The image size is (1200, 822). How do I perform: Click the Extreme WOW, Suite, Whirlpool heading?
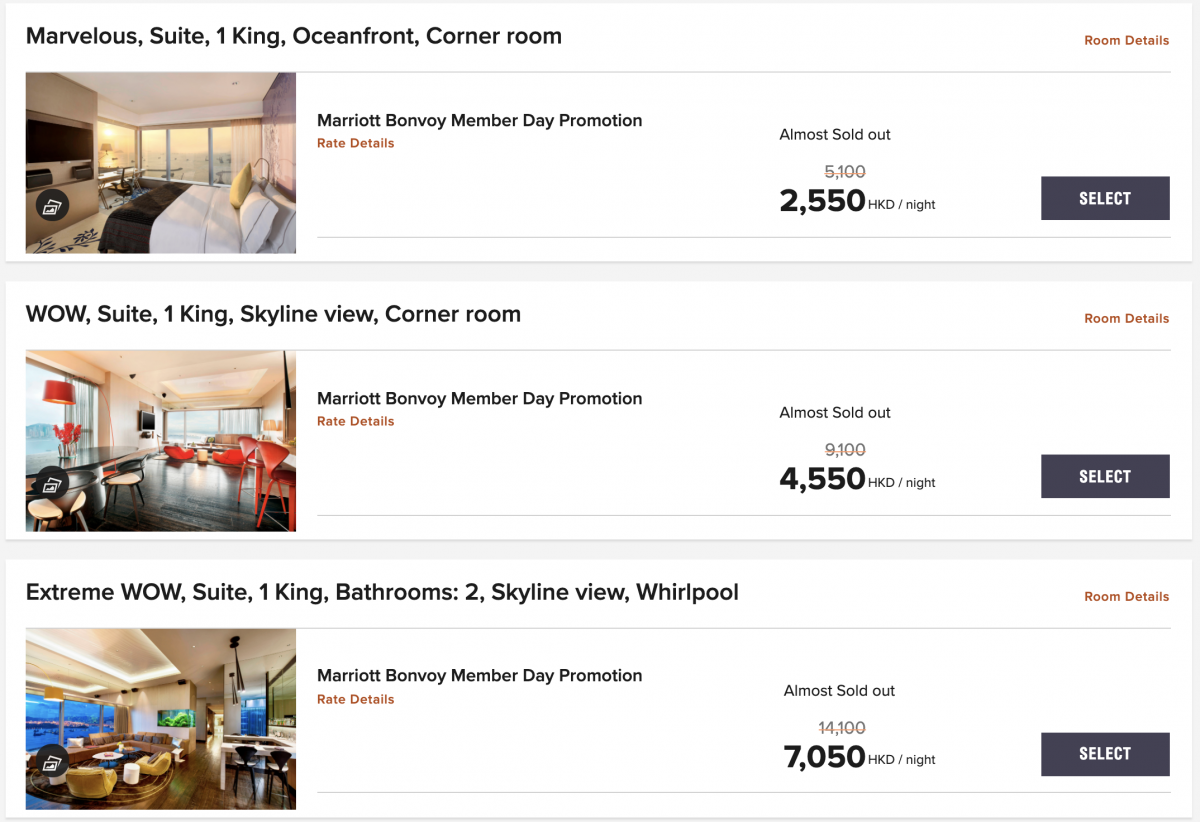[382, 593]
